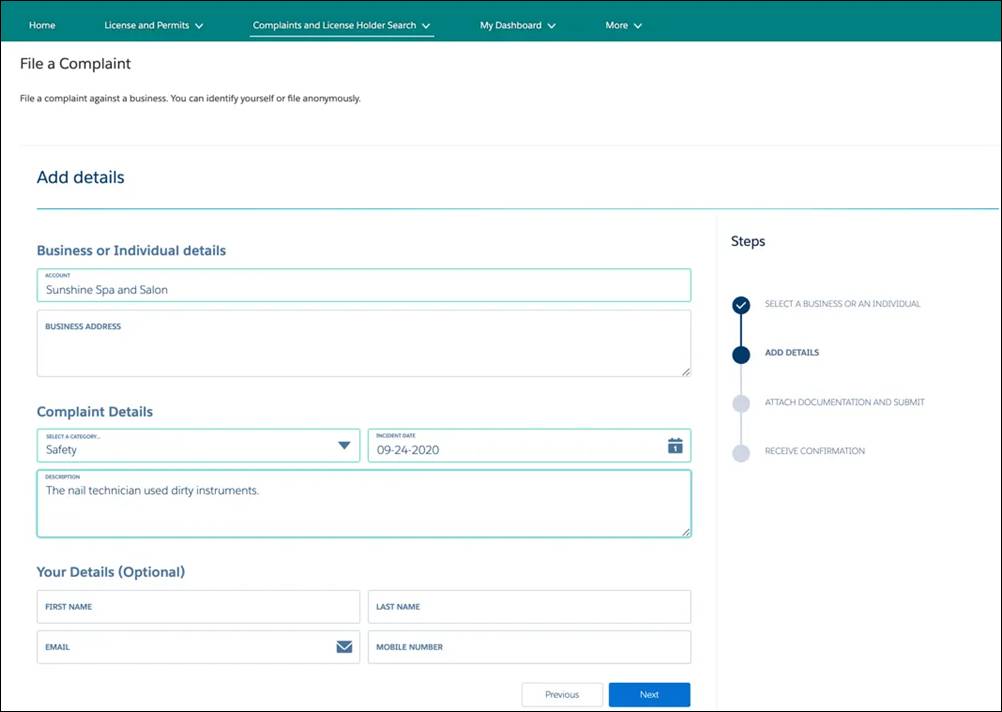Click the Description text area
The image size is (1002, 712).
click(x=364, y=504)
